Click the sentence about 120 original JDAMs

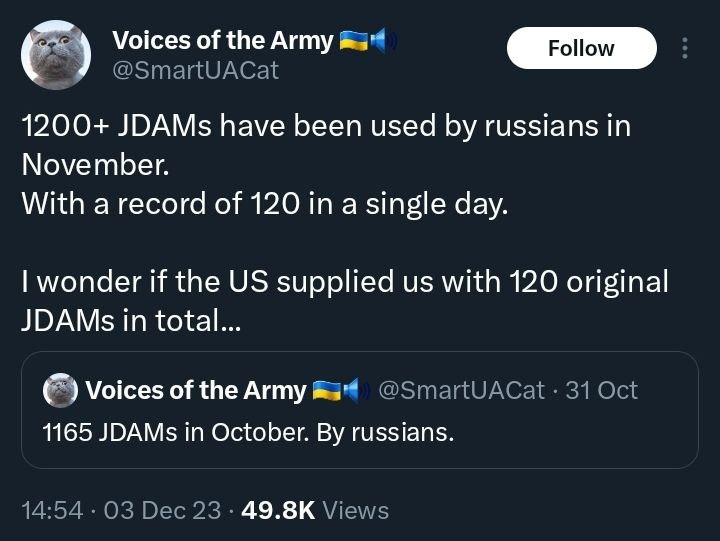pyautogui.click(x=344, y=301)
